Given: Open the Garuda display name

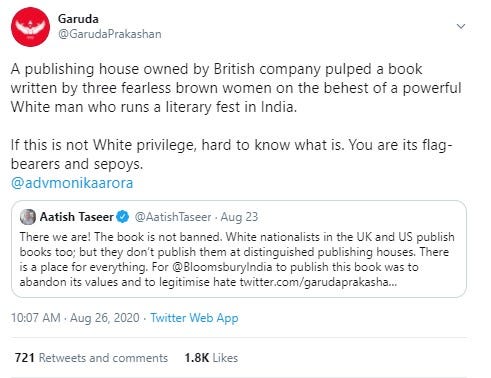Looking at the screenshot, I should pyautogui.click(x=78, y=19).
